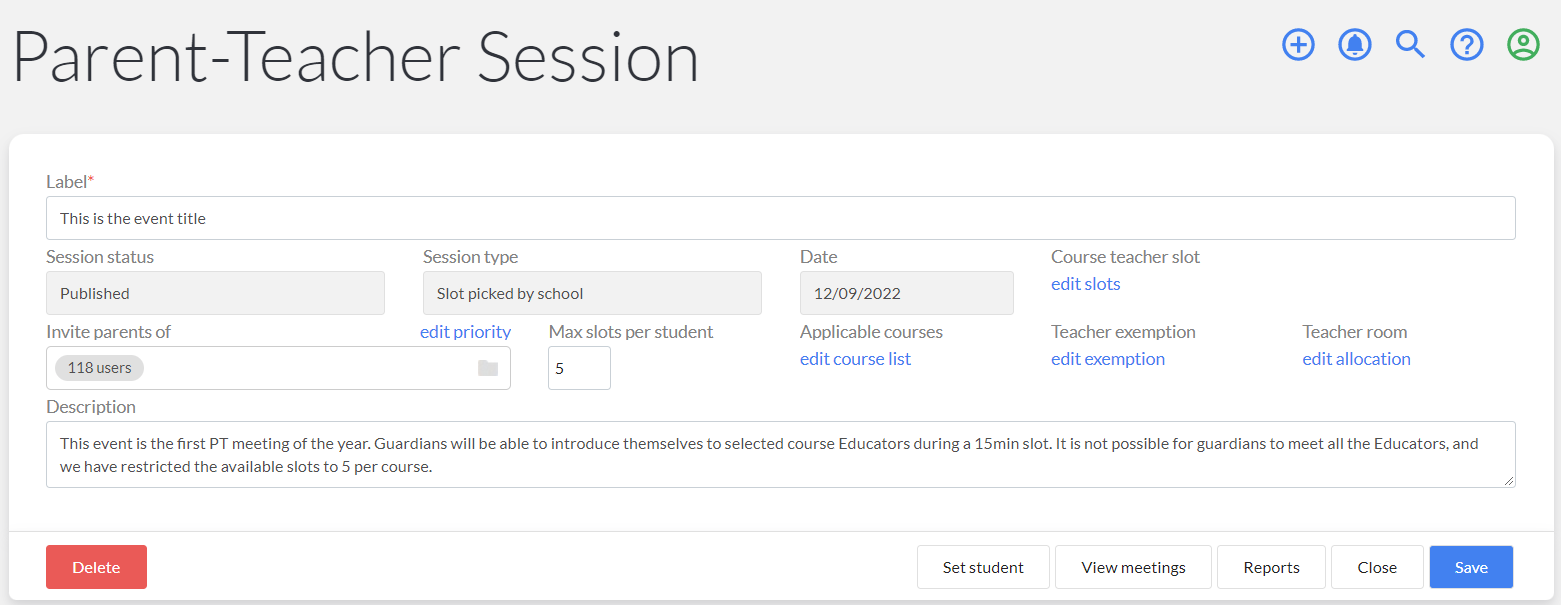Open the edit priority link

[465, 332]
